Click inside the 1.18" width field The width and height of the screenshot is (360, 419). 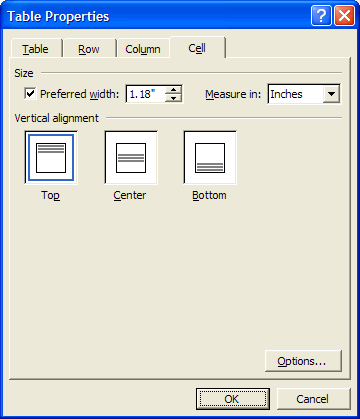pyautogui.click(x=146, y=94)
